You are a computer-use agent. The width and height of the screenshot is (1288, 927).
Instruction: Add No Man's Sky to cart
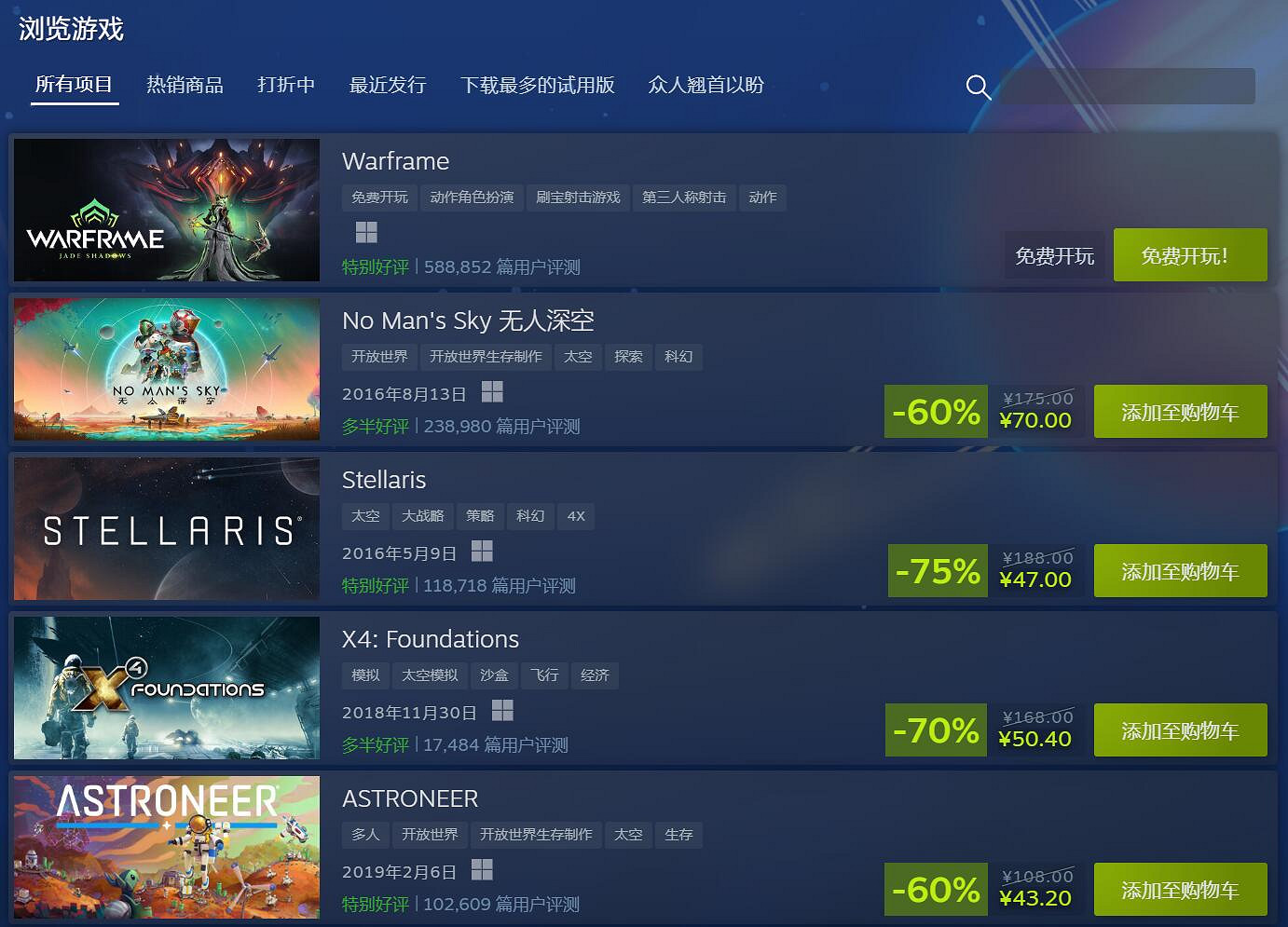click(1180, 412)
